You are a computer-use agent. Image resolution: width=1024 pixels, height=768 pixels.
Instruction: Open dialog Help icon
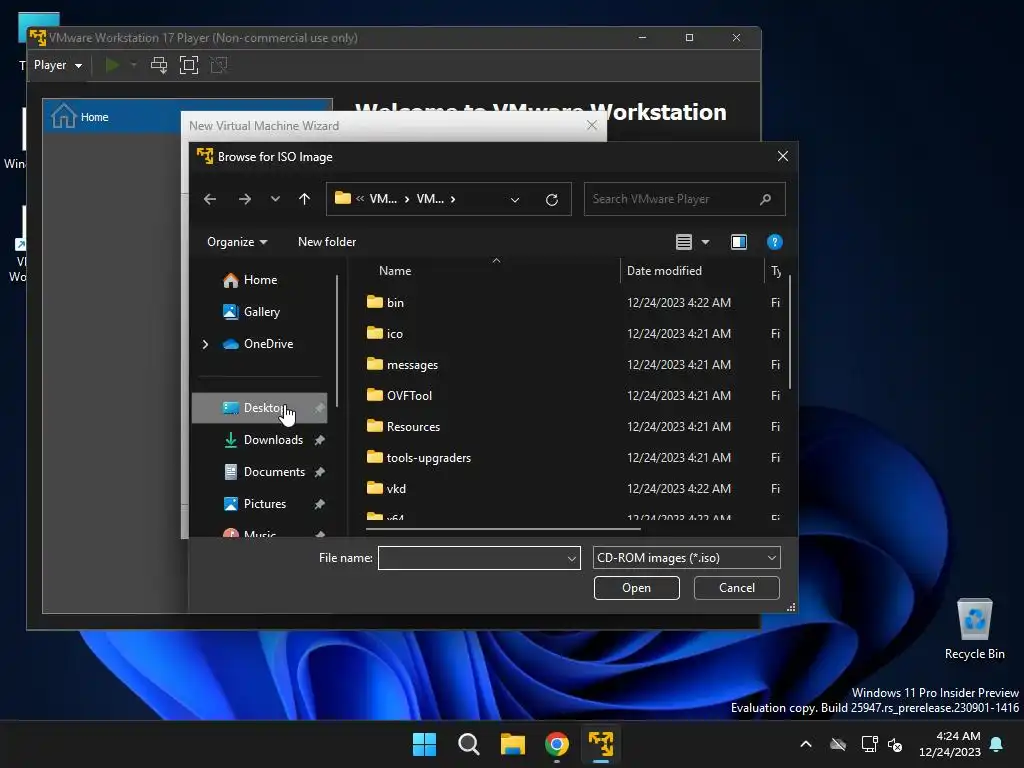point(775,242)
